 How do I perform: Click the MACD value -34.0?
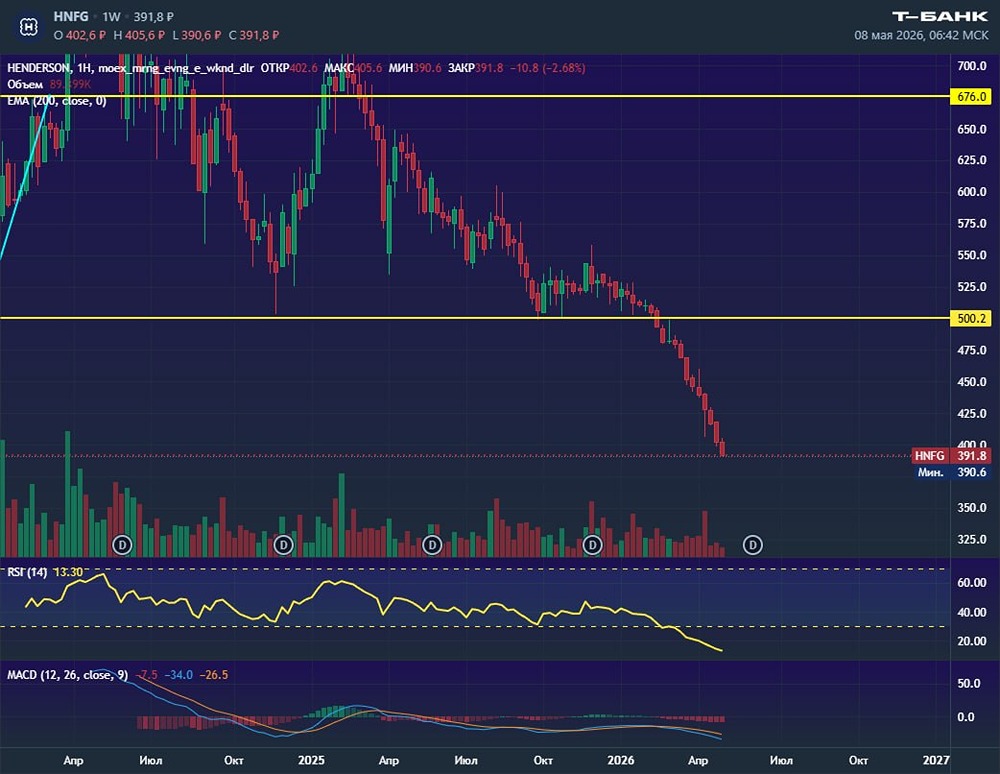(179, 675)
